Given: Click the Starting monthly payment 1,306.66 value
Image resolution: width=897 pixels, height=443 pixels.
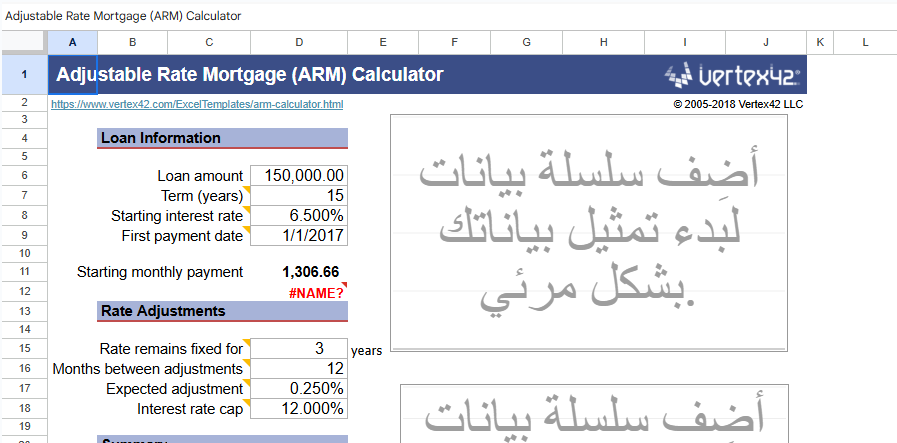Looking at the screenshot, I should 311,272.
